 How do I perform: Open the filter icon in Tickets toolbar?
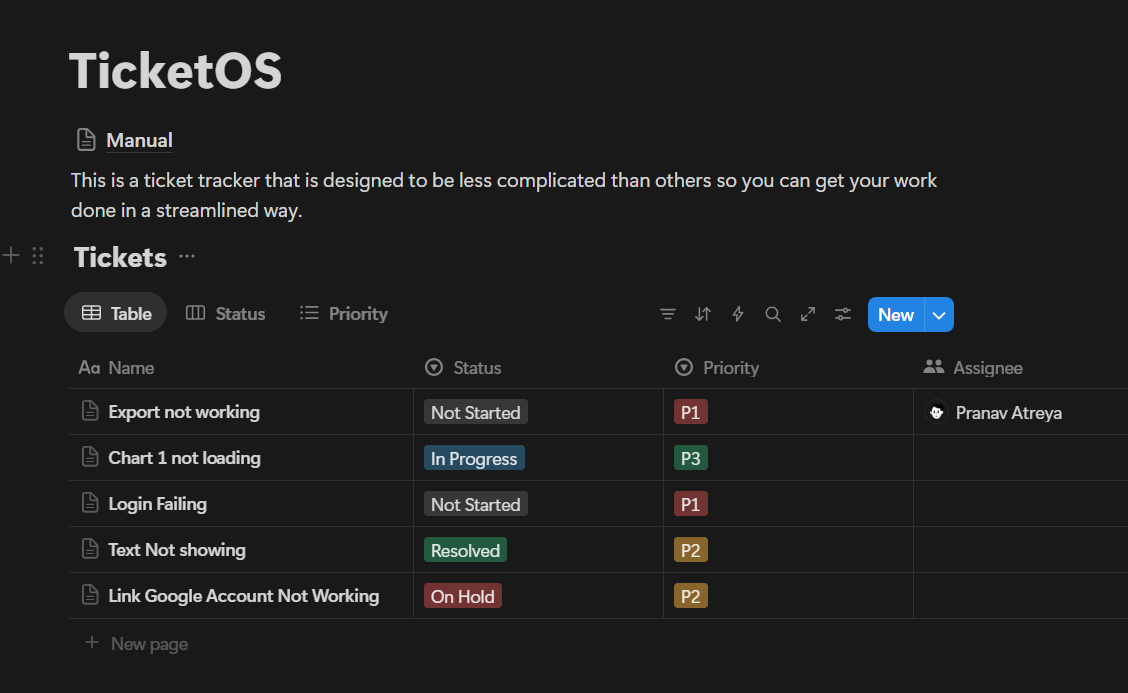(x=668, y=314)
